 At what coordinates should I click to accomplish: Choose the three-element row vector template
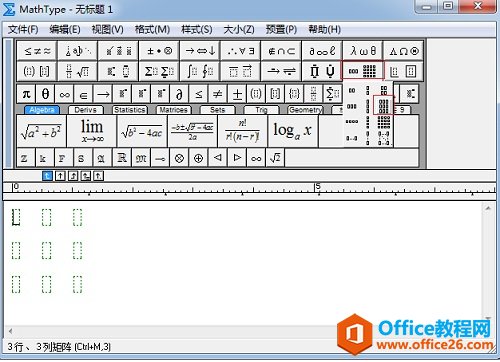(352, 106)
